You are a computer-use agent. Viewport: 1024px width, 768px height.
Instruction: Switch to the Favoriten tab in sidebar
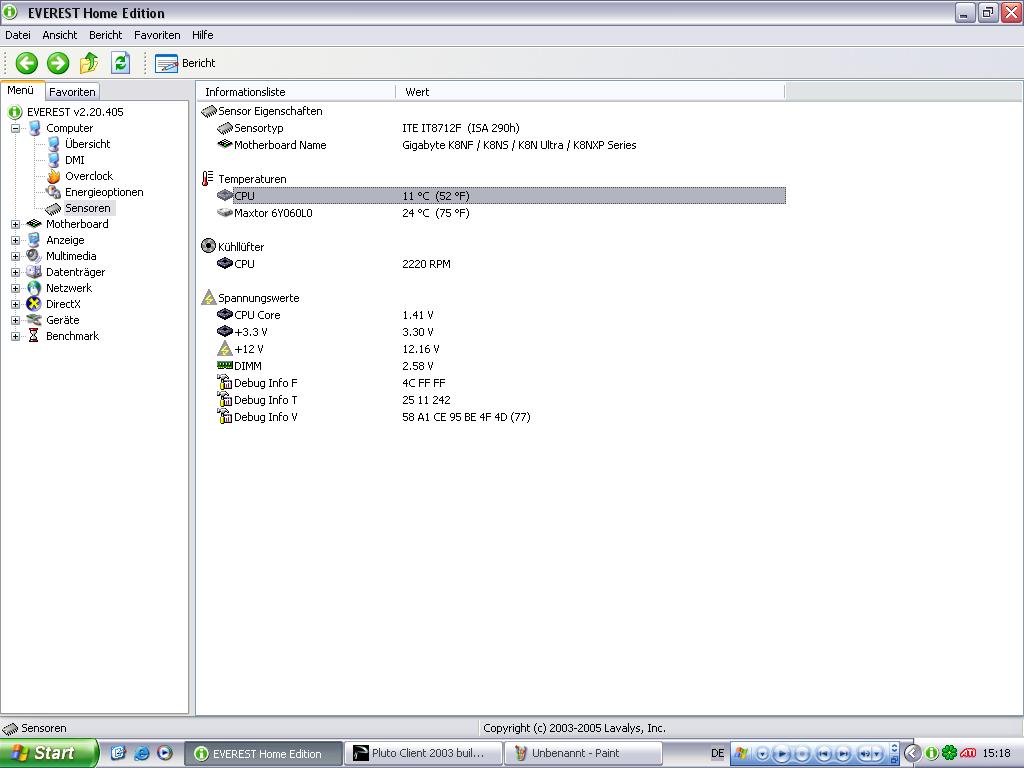pos(72,92)
